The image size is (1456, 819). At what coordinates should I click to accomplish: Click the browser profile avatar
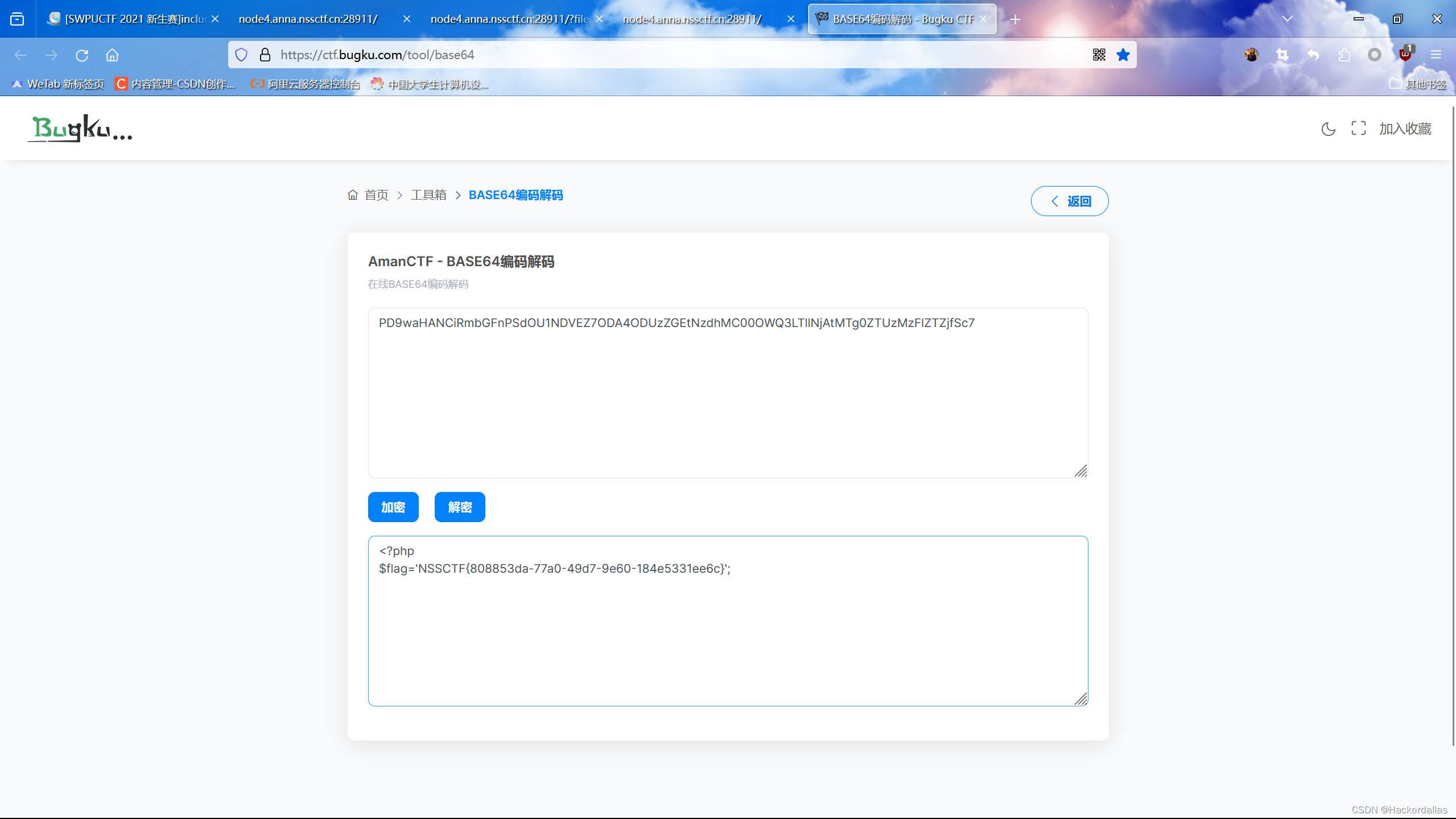[x=1251, y=55]
